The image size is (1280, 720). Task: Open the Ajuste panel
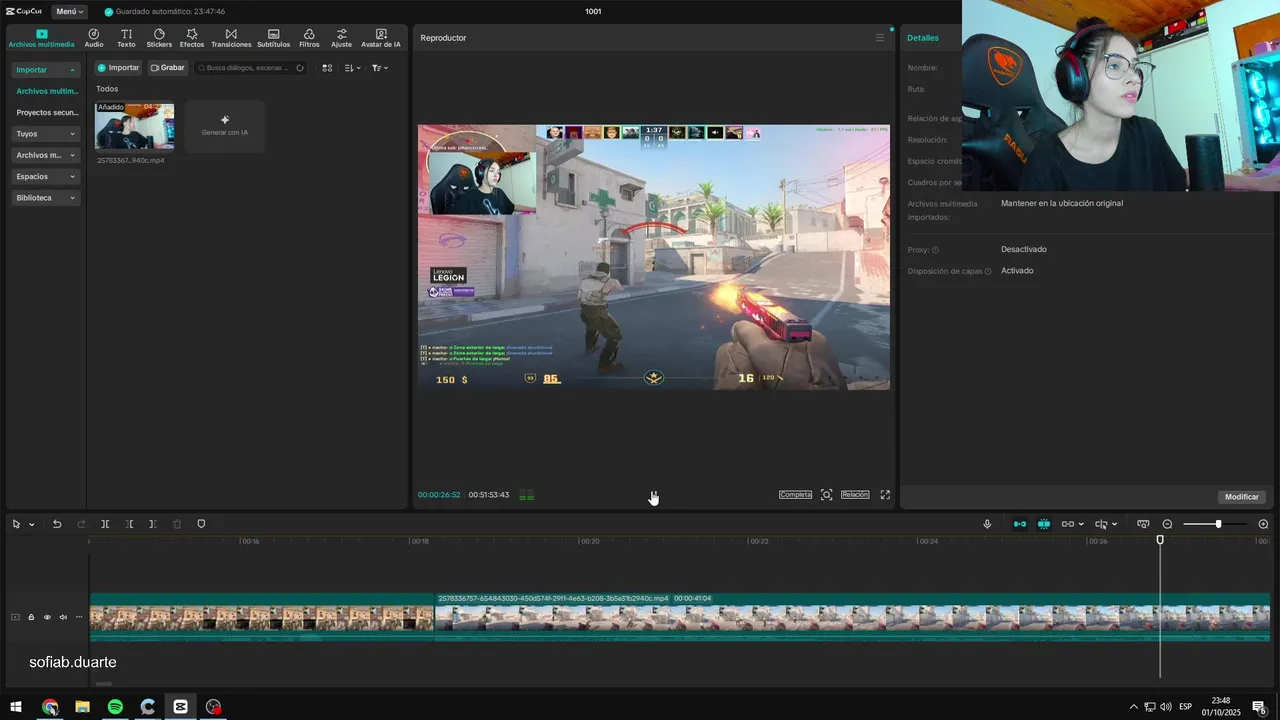(x=342, y=38)
